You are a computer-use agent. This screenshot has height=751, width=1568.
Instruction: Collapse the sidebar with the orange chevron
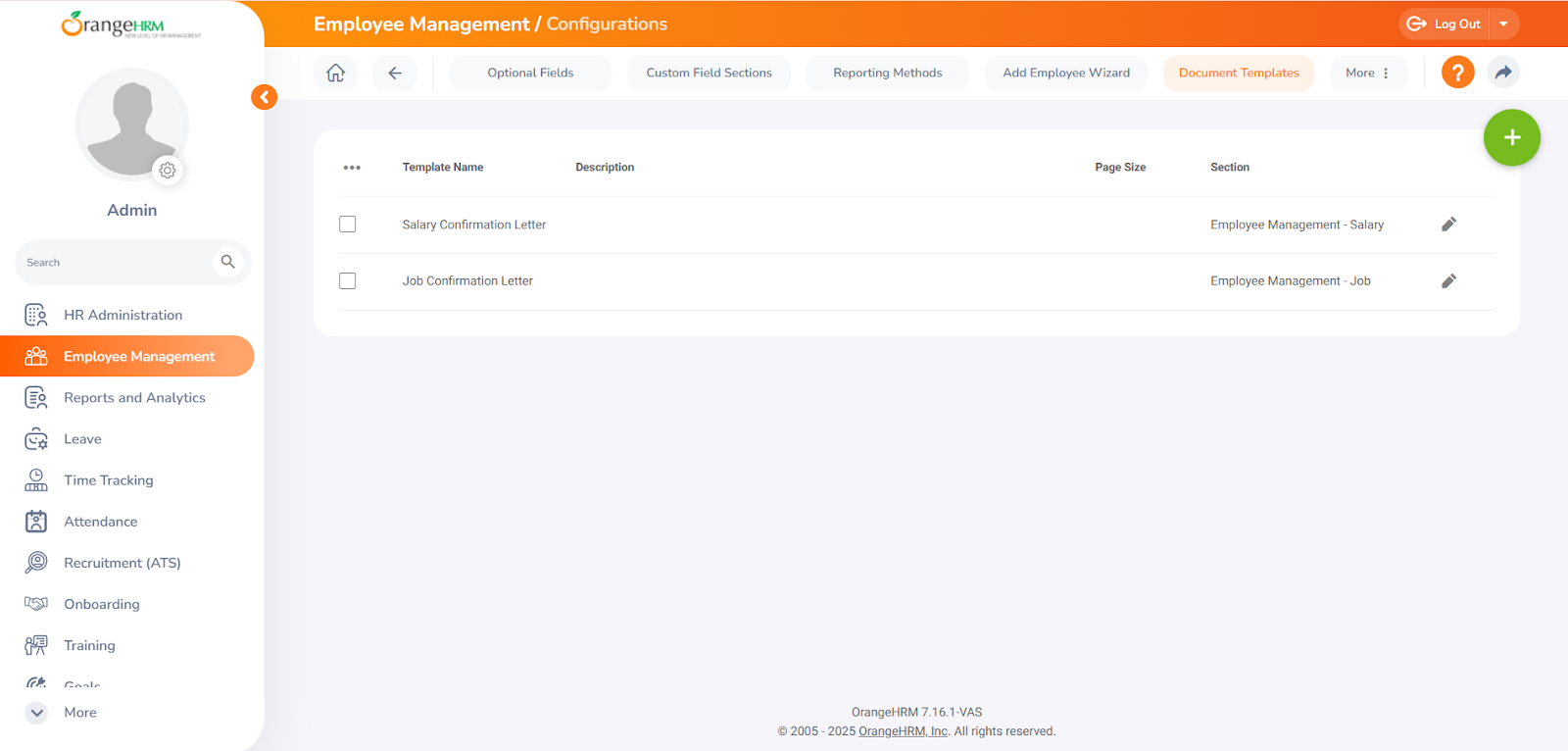pos(264,97)
